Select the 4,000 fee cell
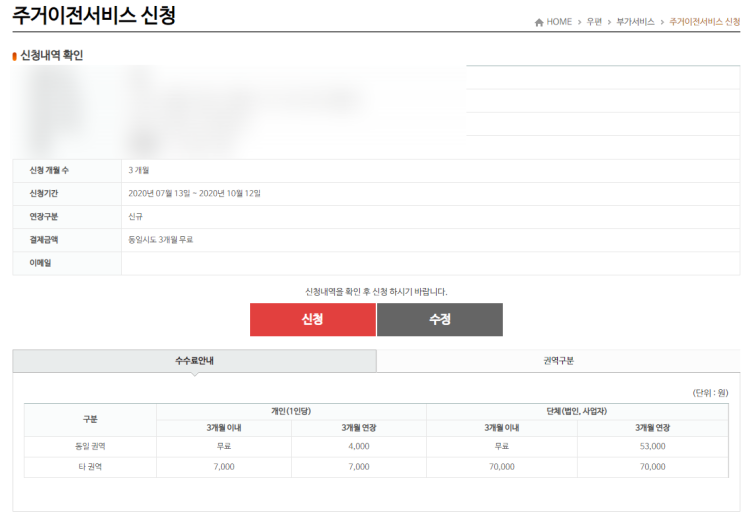 [359, 446]
